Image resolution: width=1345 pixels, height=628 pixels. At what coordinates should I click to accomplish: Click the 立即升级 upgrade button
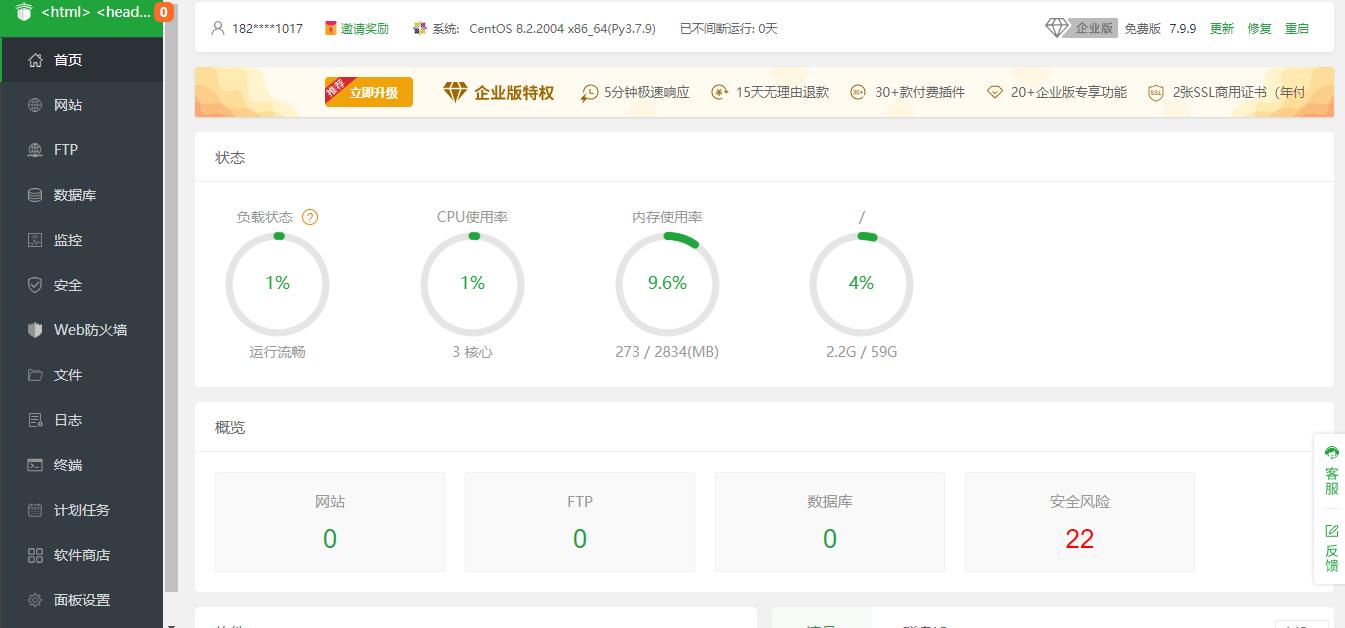click(x=369, y=92)
